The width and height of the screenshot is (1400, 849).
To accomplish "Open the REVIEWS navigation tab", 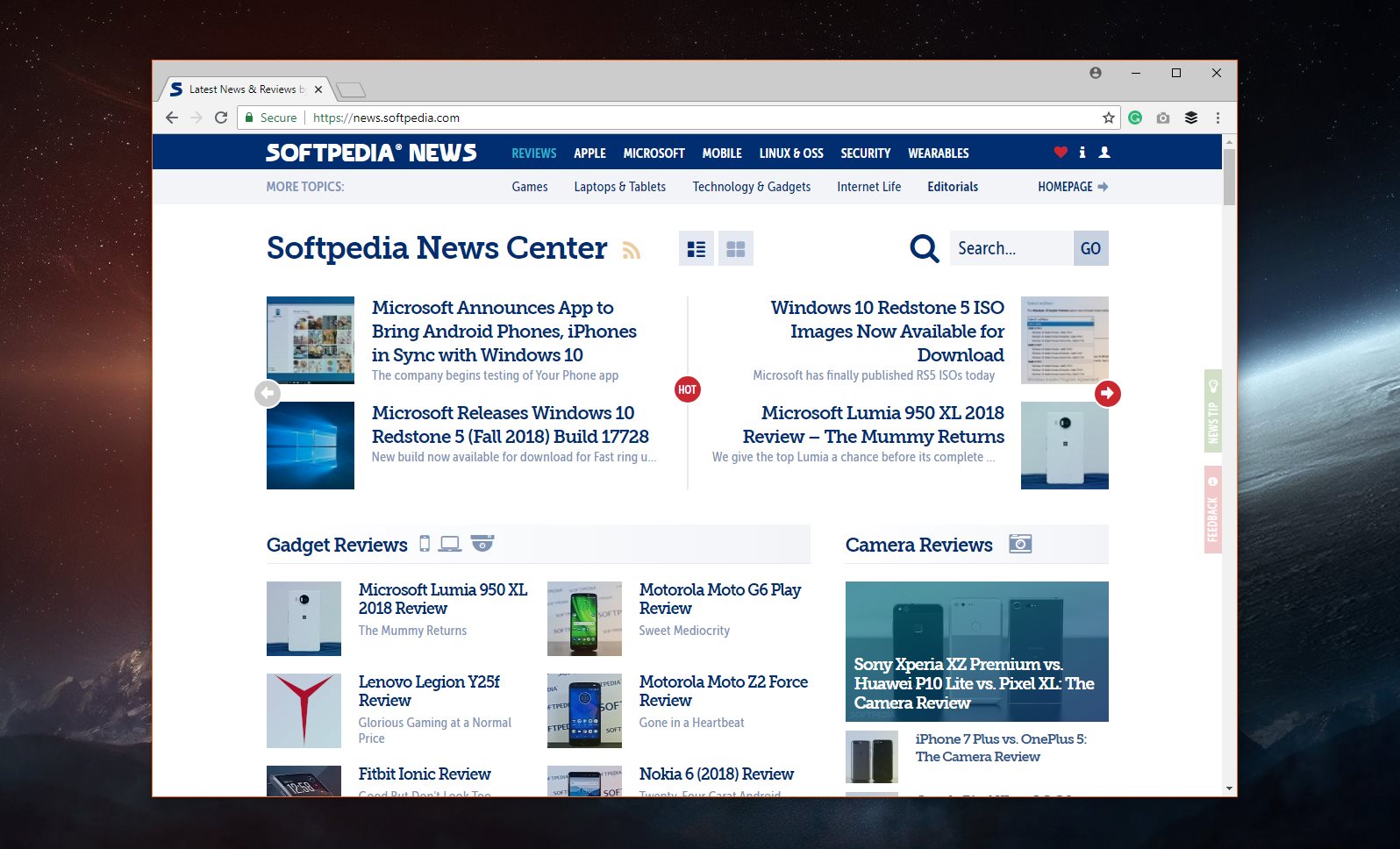I will point(533,153).
